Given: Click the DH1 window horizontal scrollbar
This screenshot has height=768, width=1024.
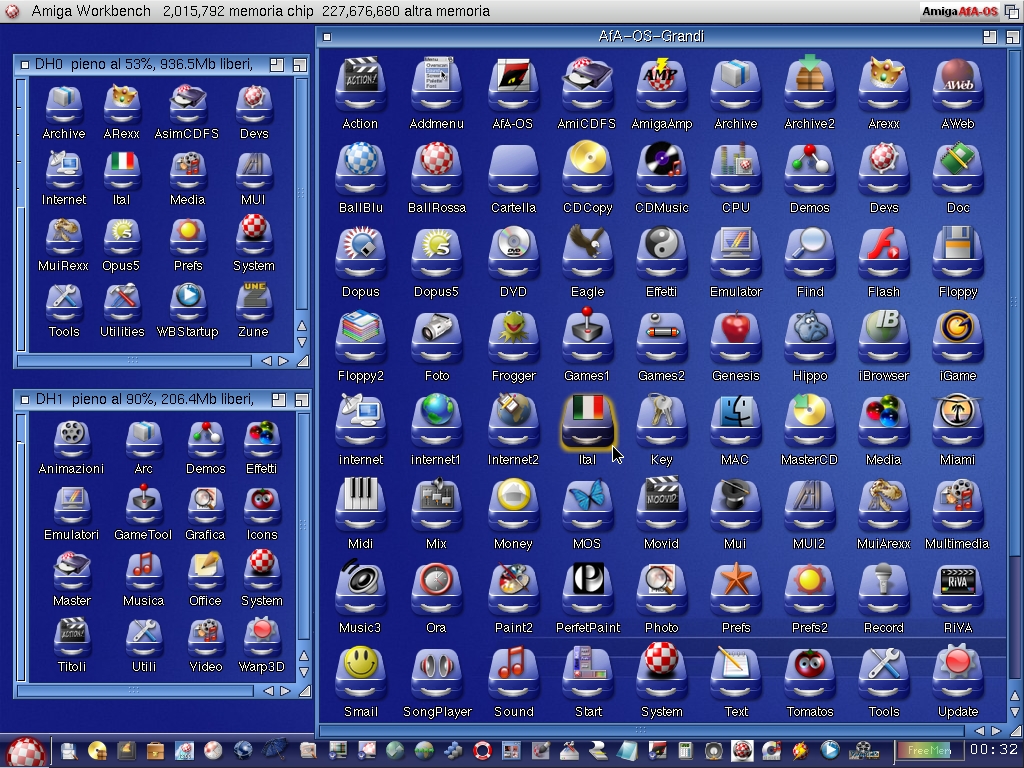Looking at the screenshot, I should 135,691.
